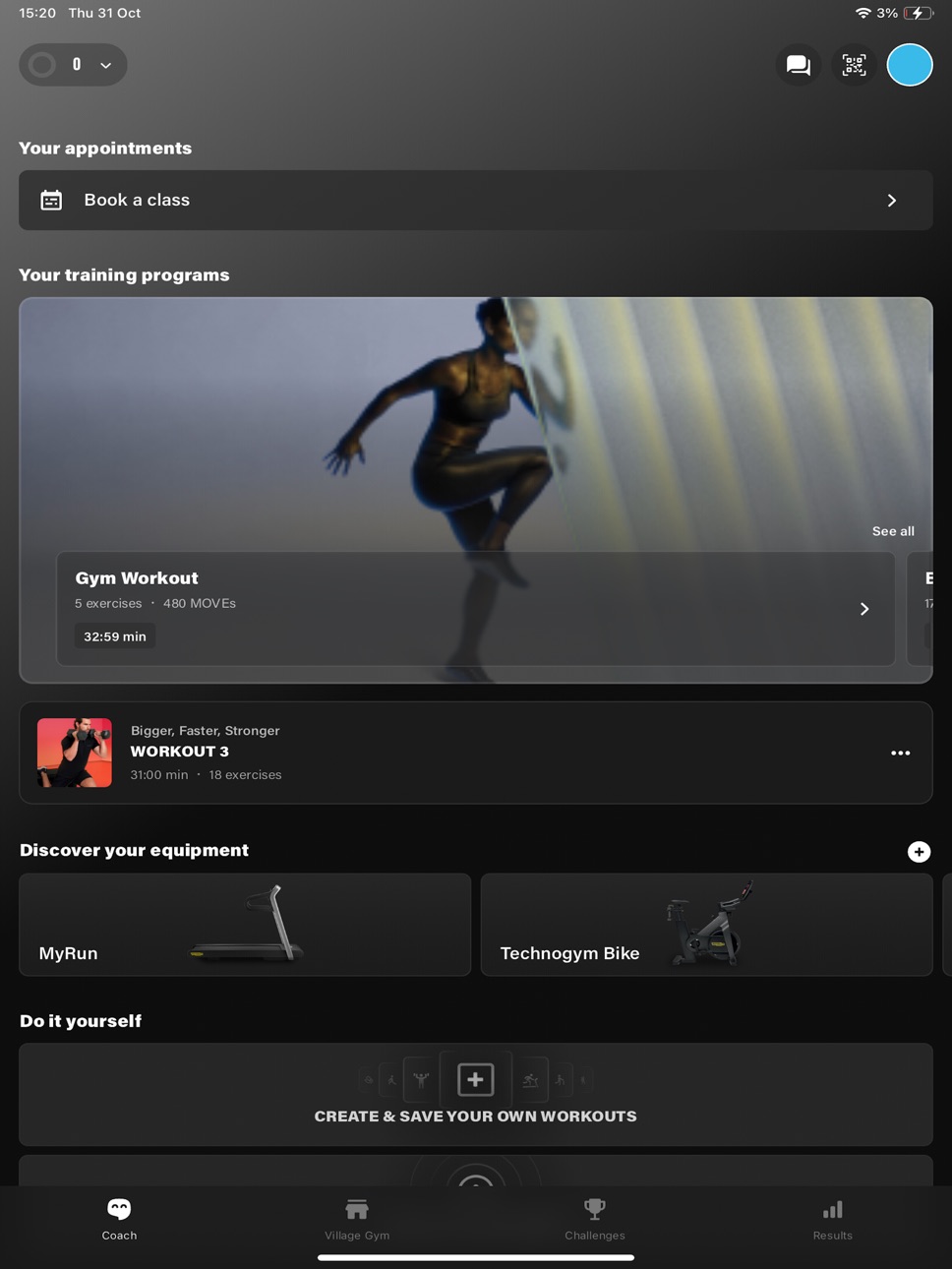Open more options for Workout 3
This screenshot has height=1269, width=952.
(x=900, y=753)
